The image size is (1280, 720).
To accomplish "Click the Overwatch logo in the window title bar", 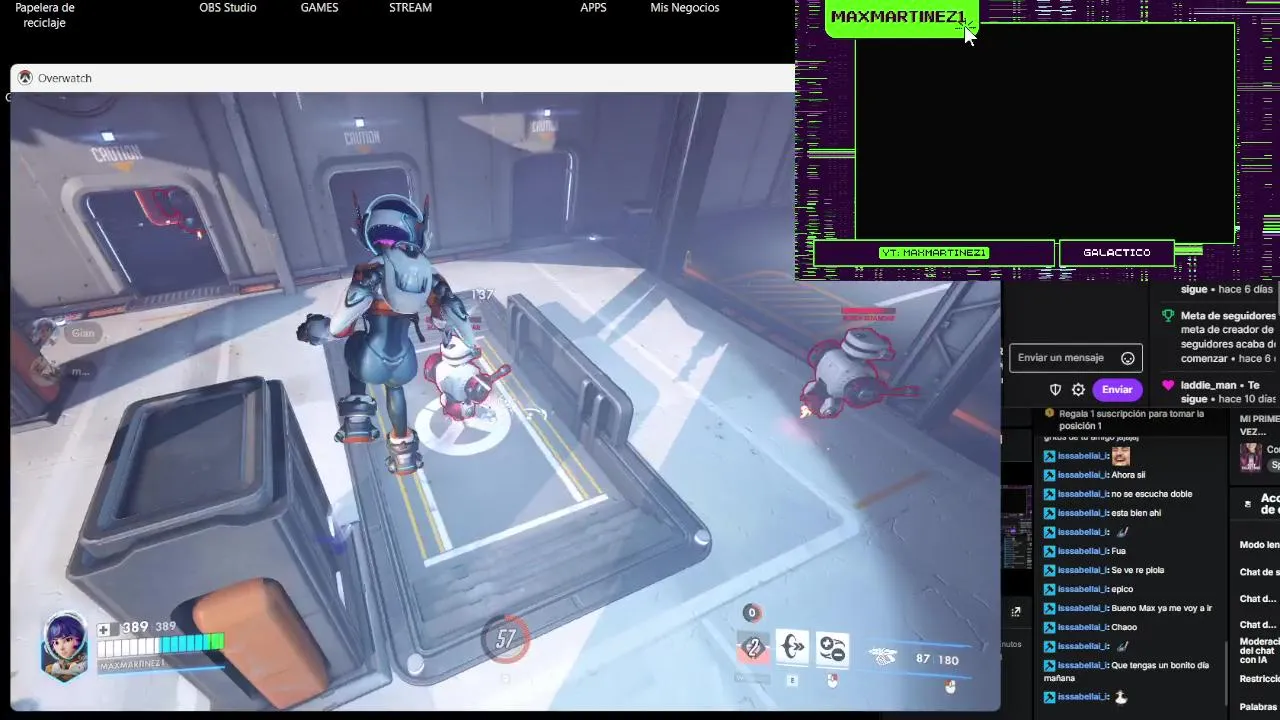I will (25, 78).
